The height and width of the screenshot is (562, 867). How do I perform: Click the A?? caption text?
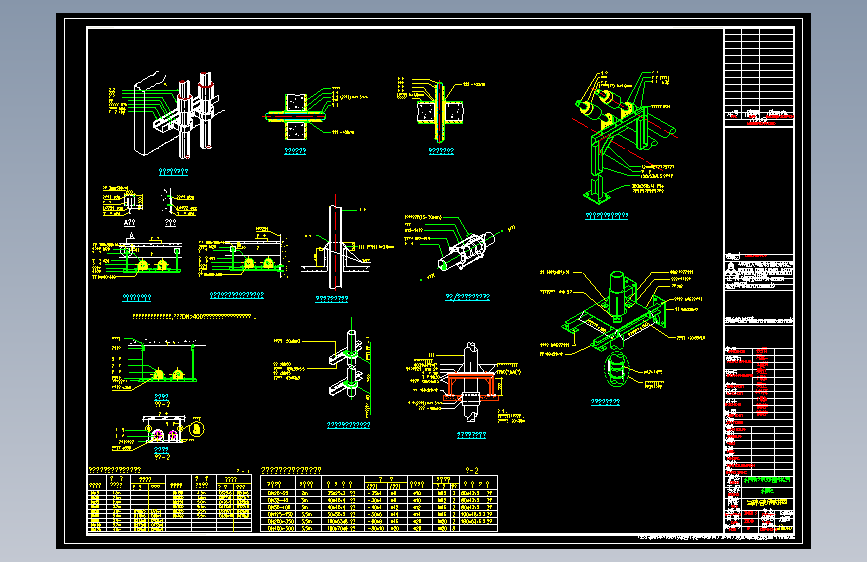[129, 222]
